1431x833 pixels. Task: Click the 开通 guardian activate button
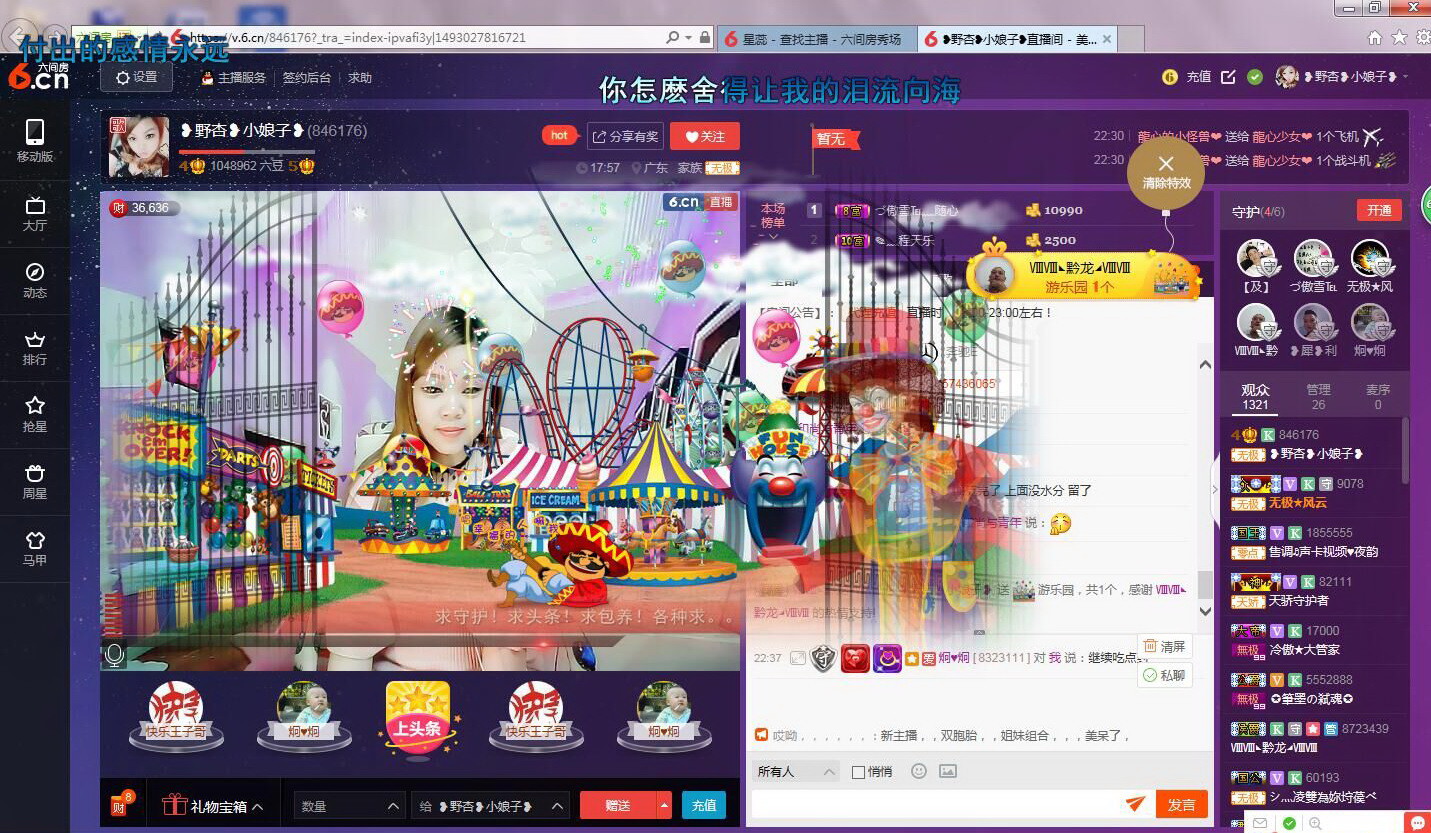coord(1380,210)
